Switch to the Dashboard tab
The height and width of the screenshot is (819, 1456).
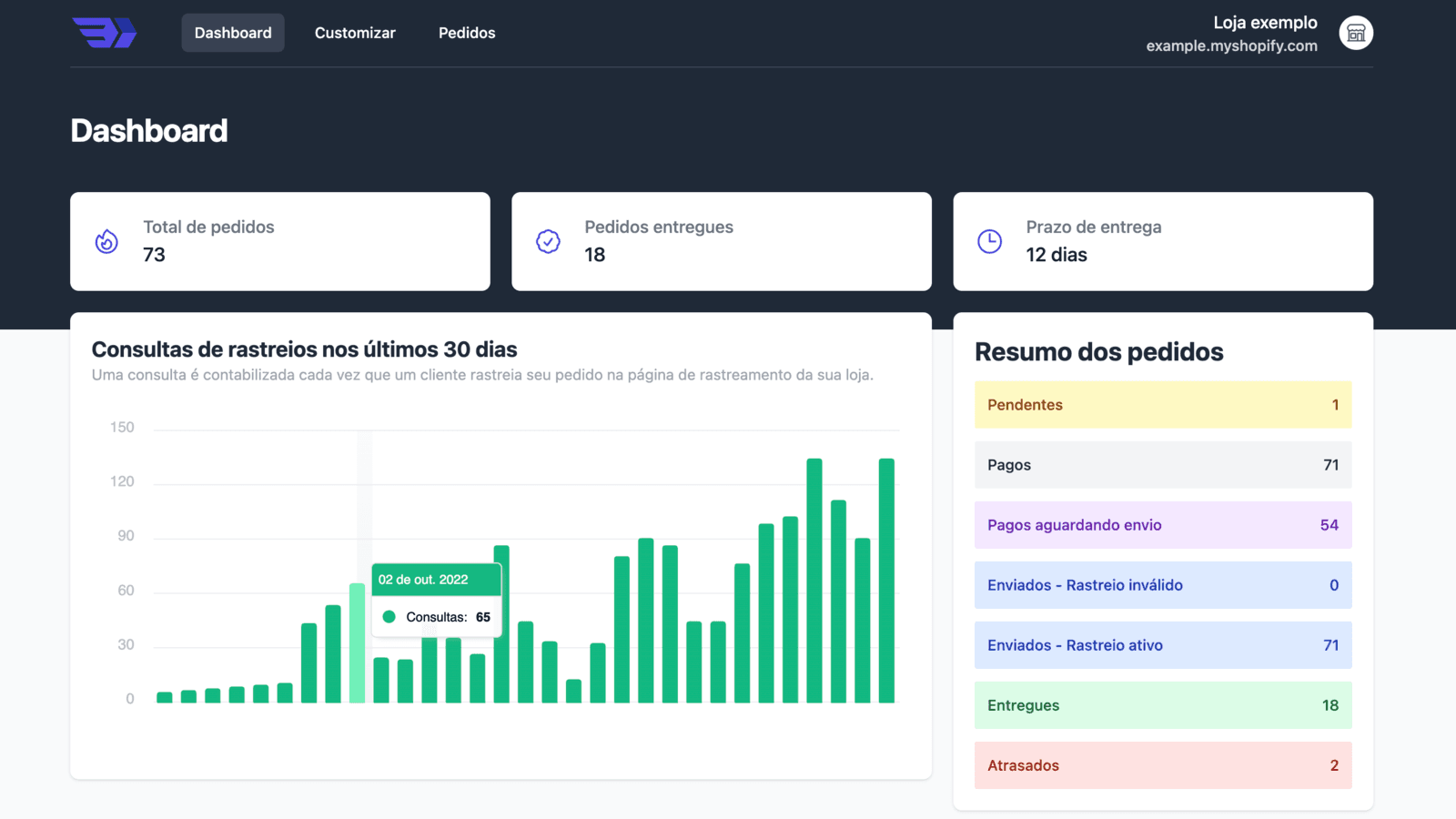[233, 33]
